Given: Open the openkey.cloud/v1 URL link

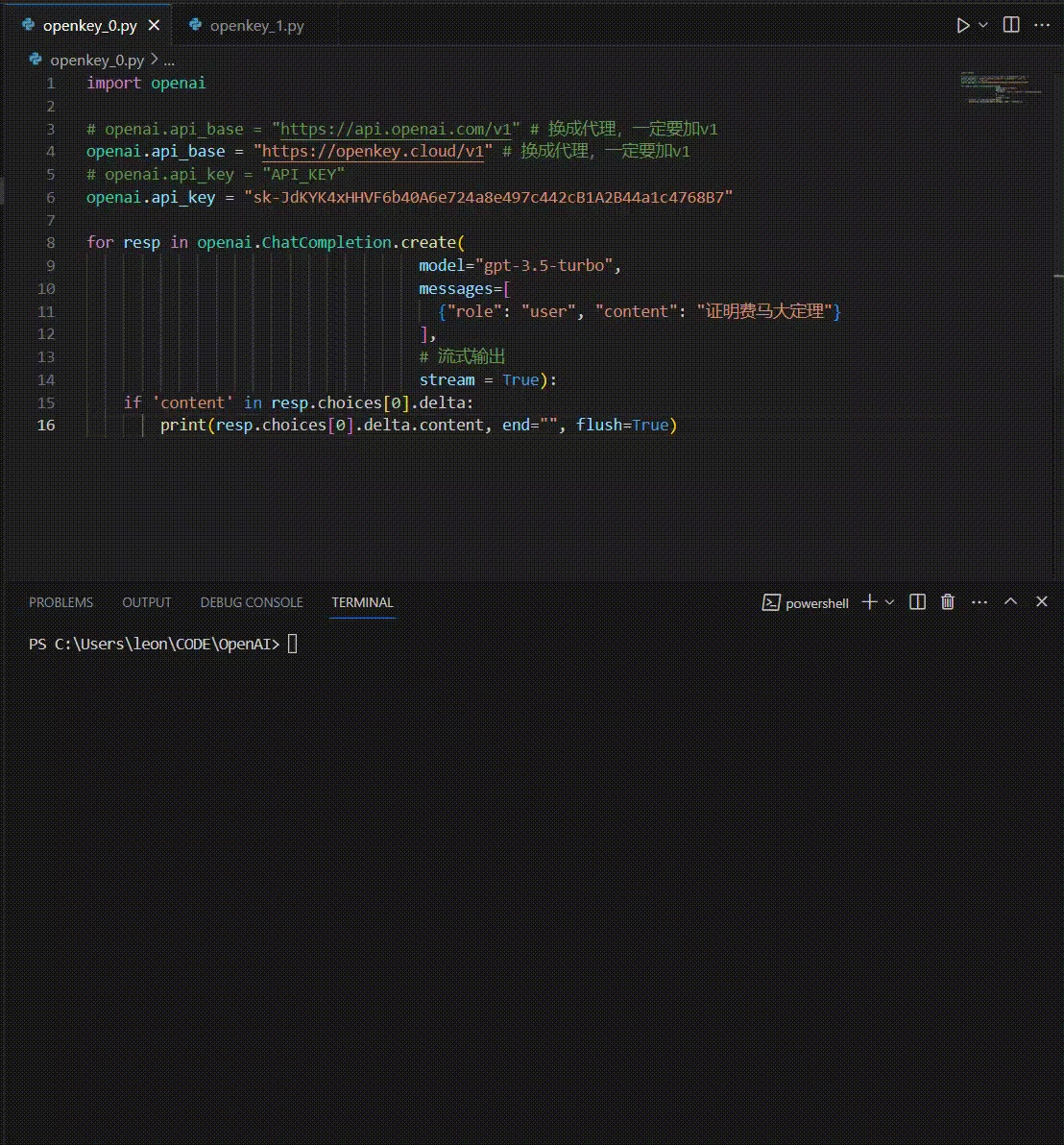Looking at the screenshot, I should coord(373,152).
